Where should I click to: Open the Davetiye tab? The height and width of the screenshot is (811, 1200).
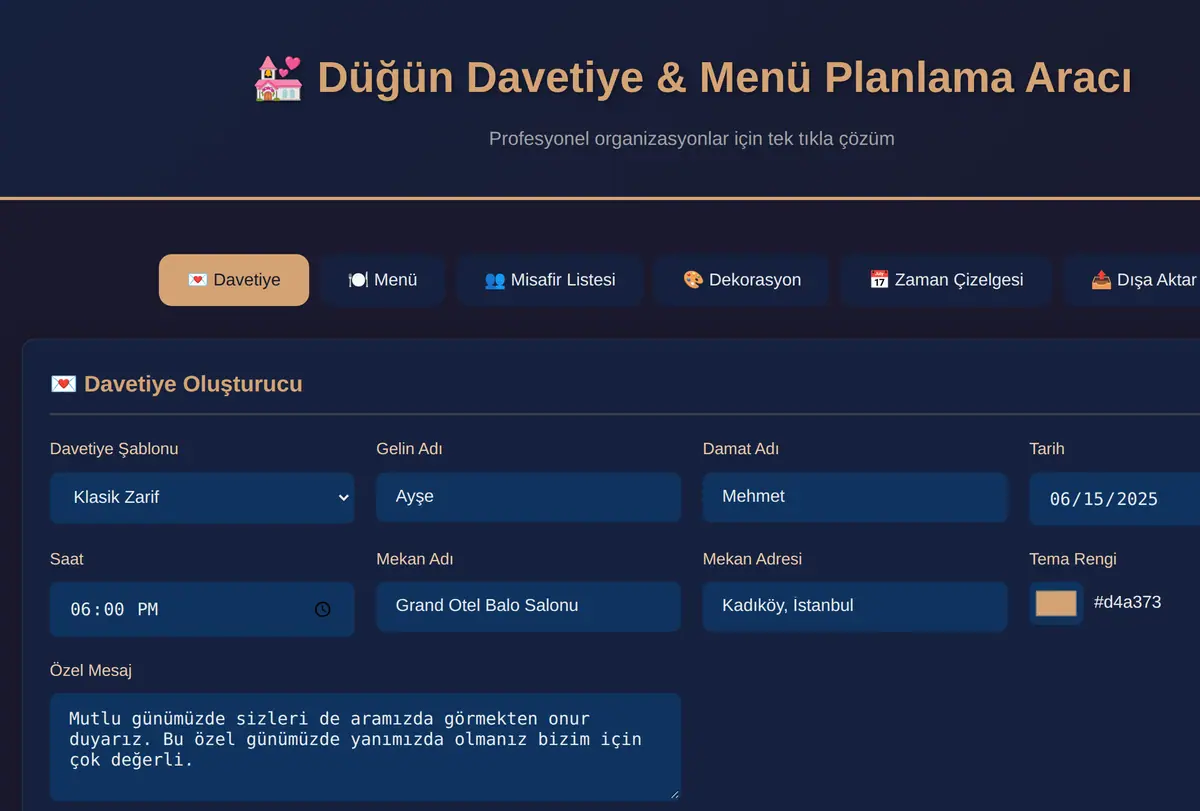pos(234,280)
